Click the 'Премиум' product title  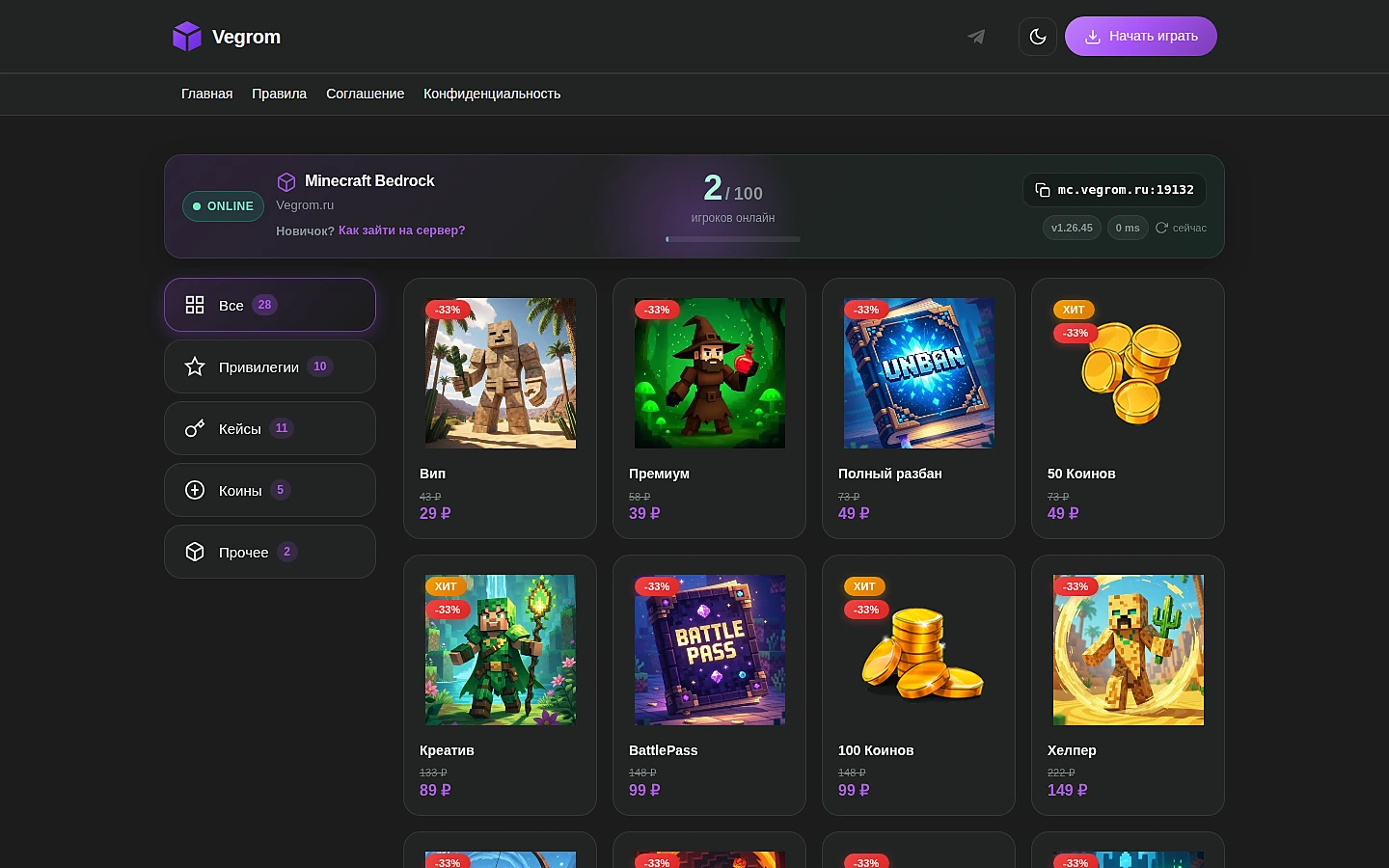pos(659,474)
